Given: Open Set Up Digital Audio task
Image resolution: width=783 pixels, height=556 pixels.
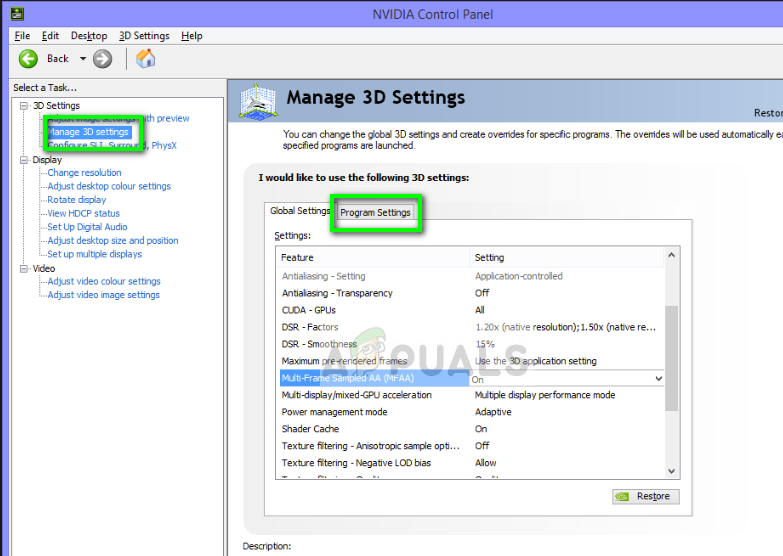Looking at the screenshot, I should pyautogui.click(x=87, y=227).
